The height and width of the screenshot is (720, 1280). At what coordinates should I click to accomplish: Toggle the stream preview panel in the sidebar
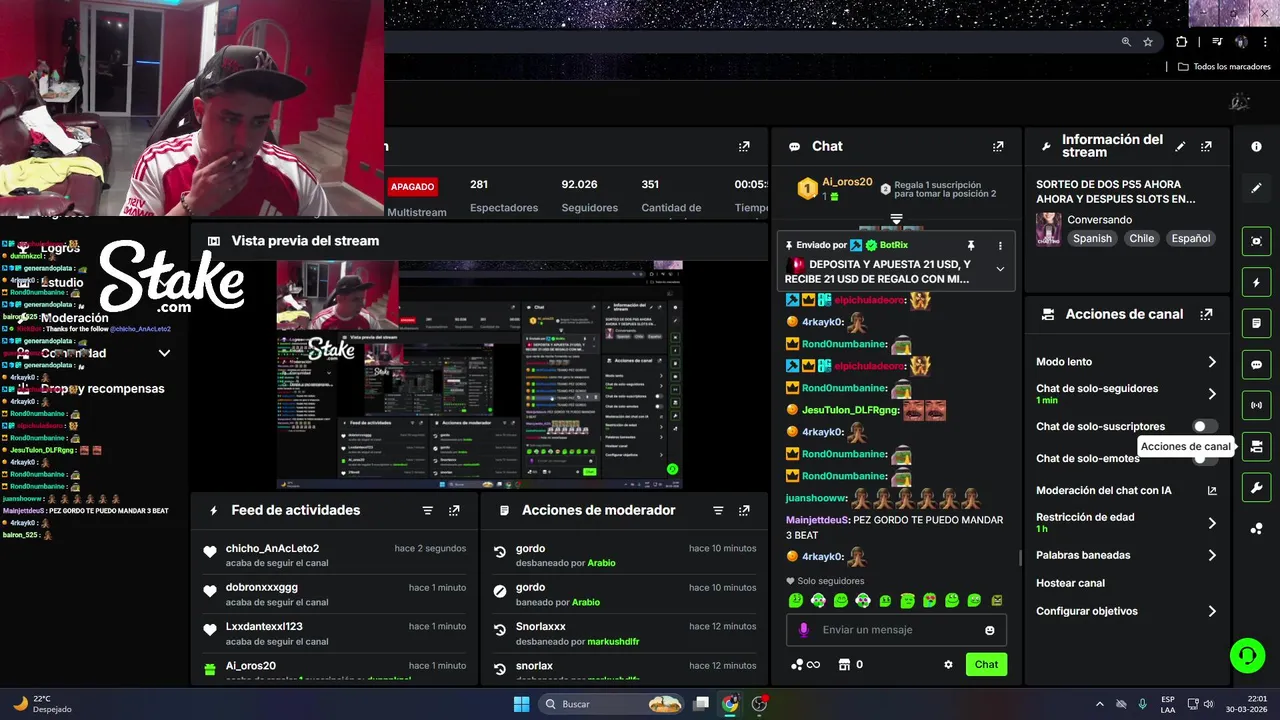point(1257,241)
